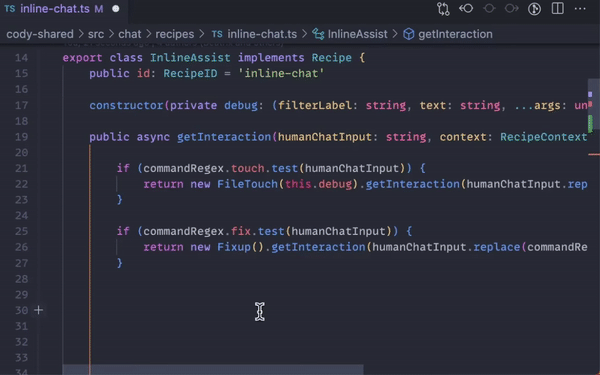The height and width of the screenshot is (375, 600).
Task: Place cursor on 'constructor' keyword
Action: click(126, 105)
